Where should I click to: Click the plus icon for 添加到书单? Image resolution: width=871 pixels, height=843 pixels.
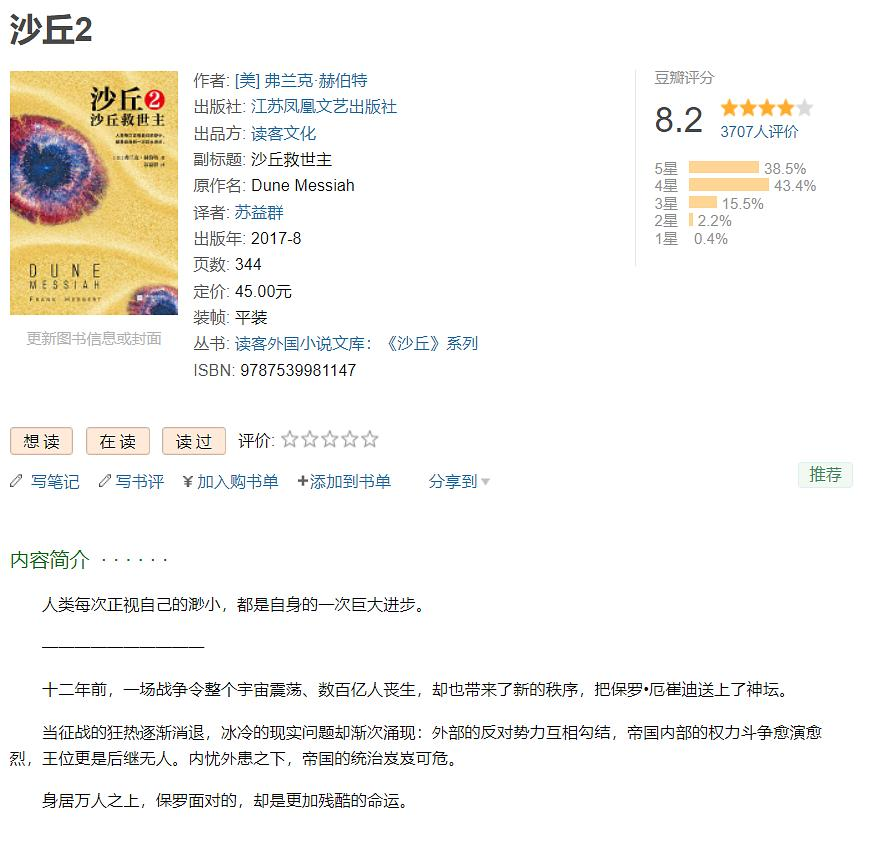pos(303,481)
